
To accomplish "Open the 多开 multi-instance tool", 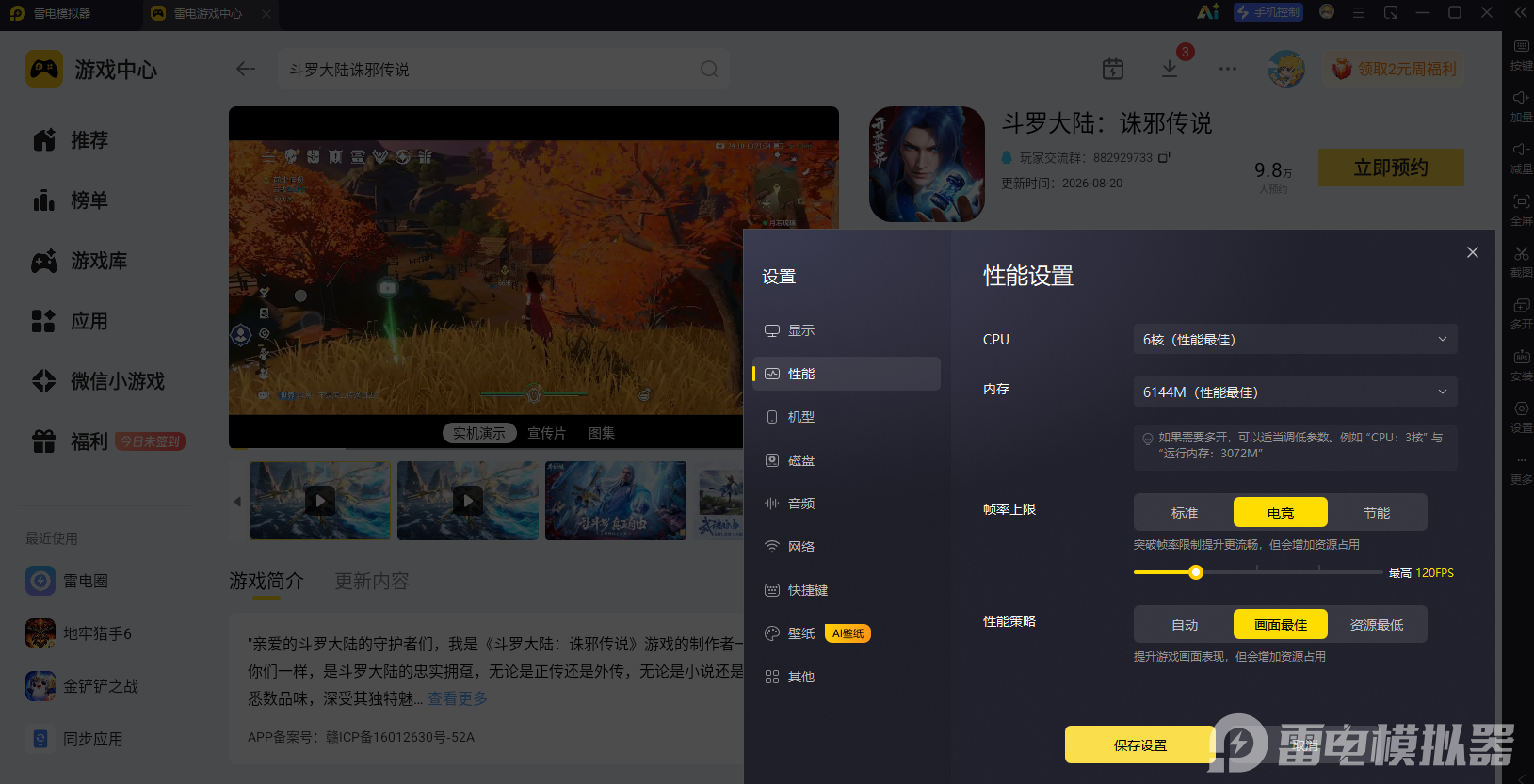I will pos(1521,313).
